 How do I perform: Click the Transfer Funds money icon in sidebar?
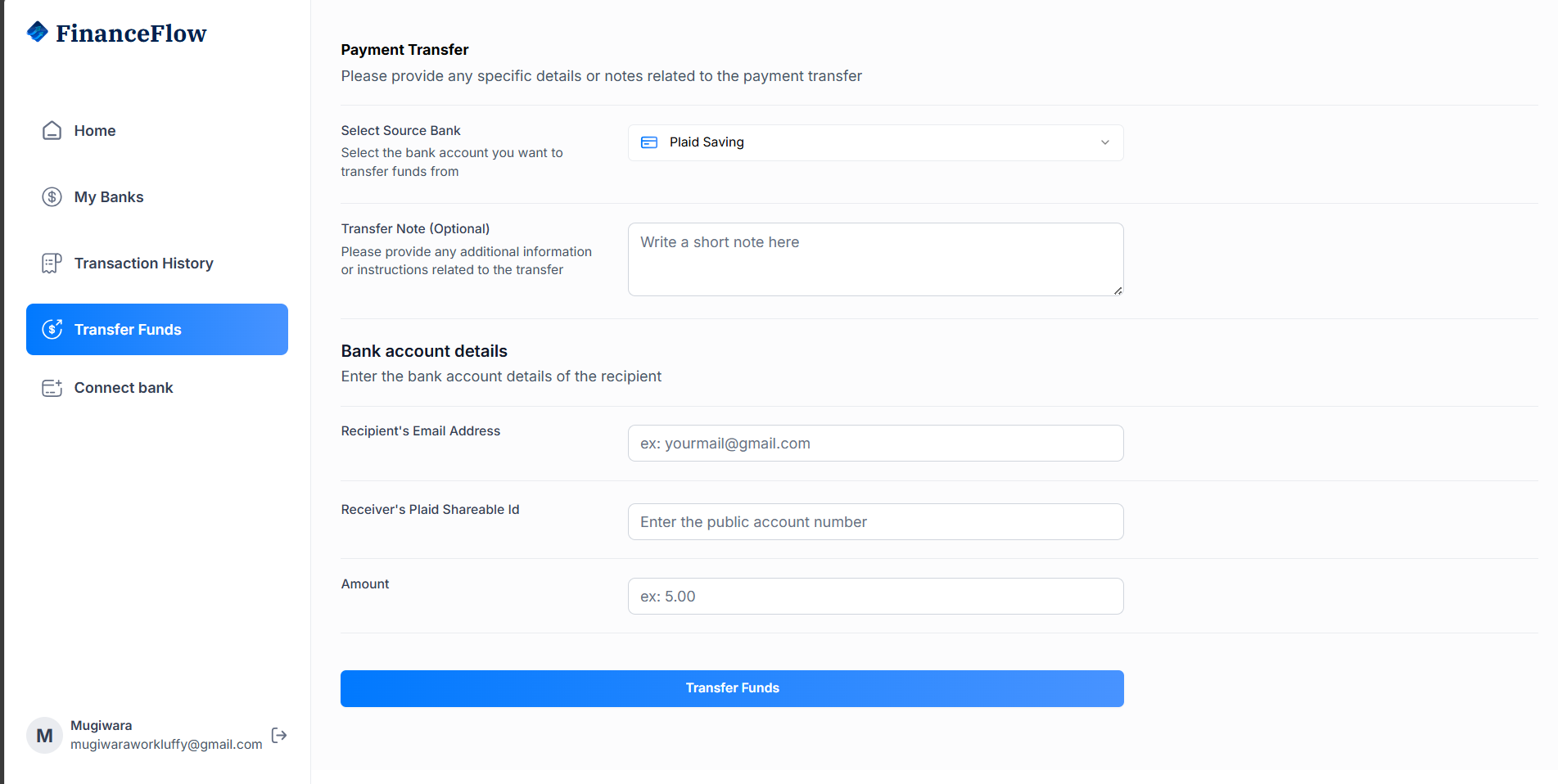pyautogui.click(x=52, y=329)
